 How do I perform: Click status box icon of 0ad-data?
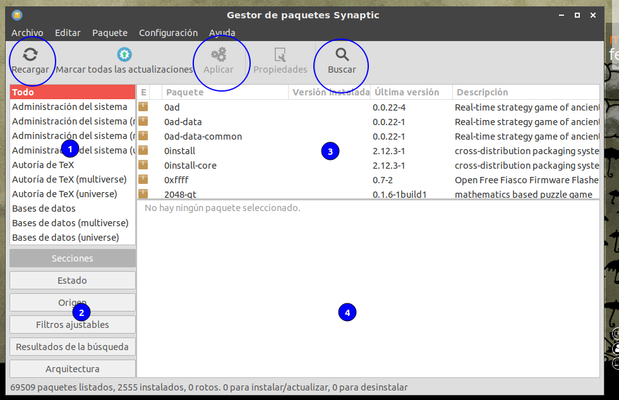[x=143, y=121]
